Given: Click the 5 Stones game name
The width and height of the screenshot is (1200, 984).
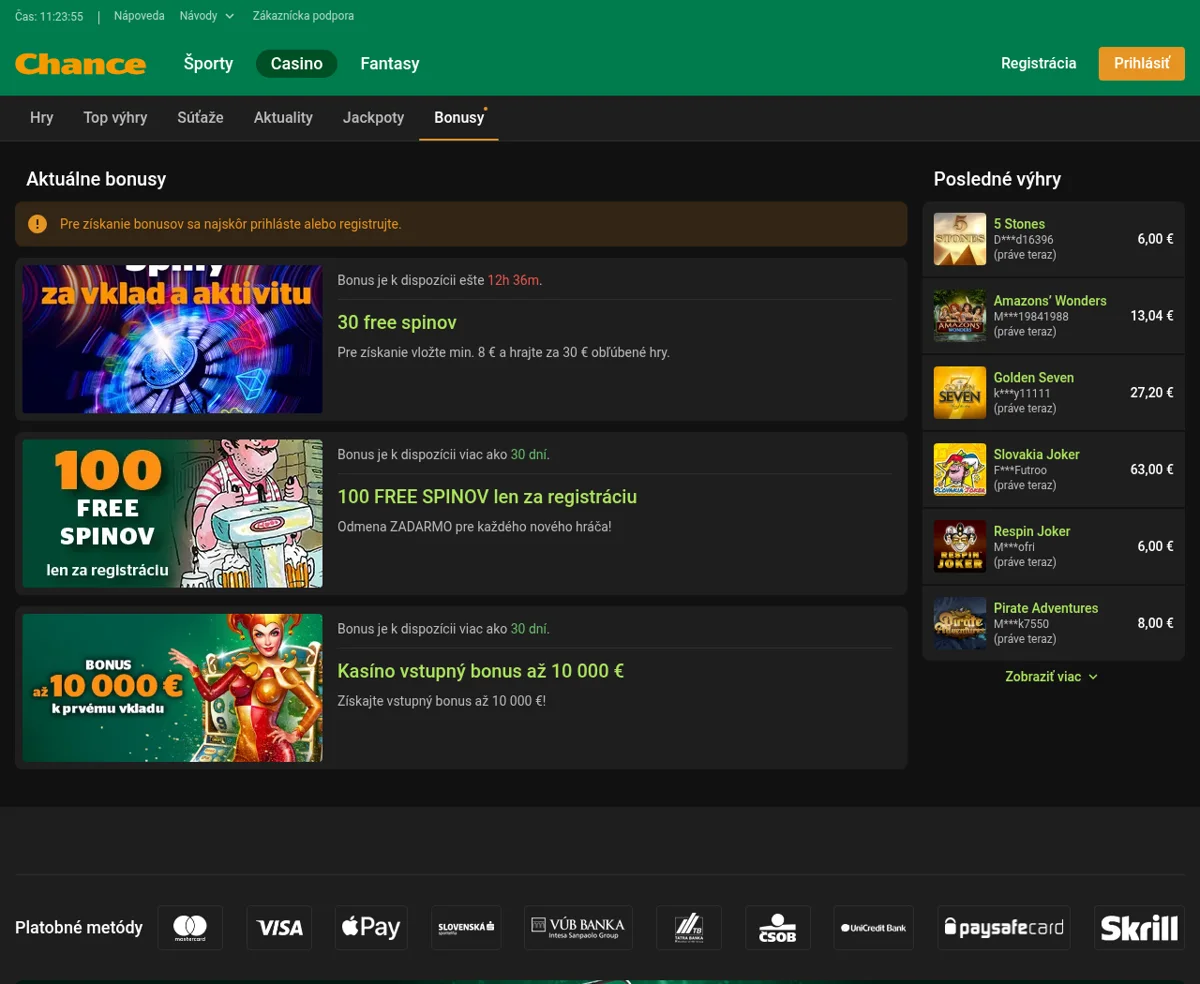Looking at the screenshot, I should (1019, 224).
